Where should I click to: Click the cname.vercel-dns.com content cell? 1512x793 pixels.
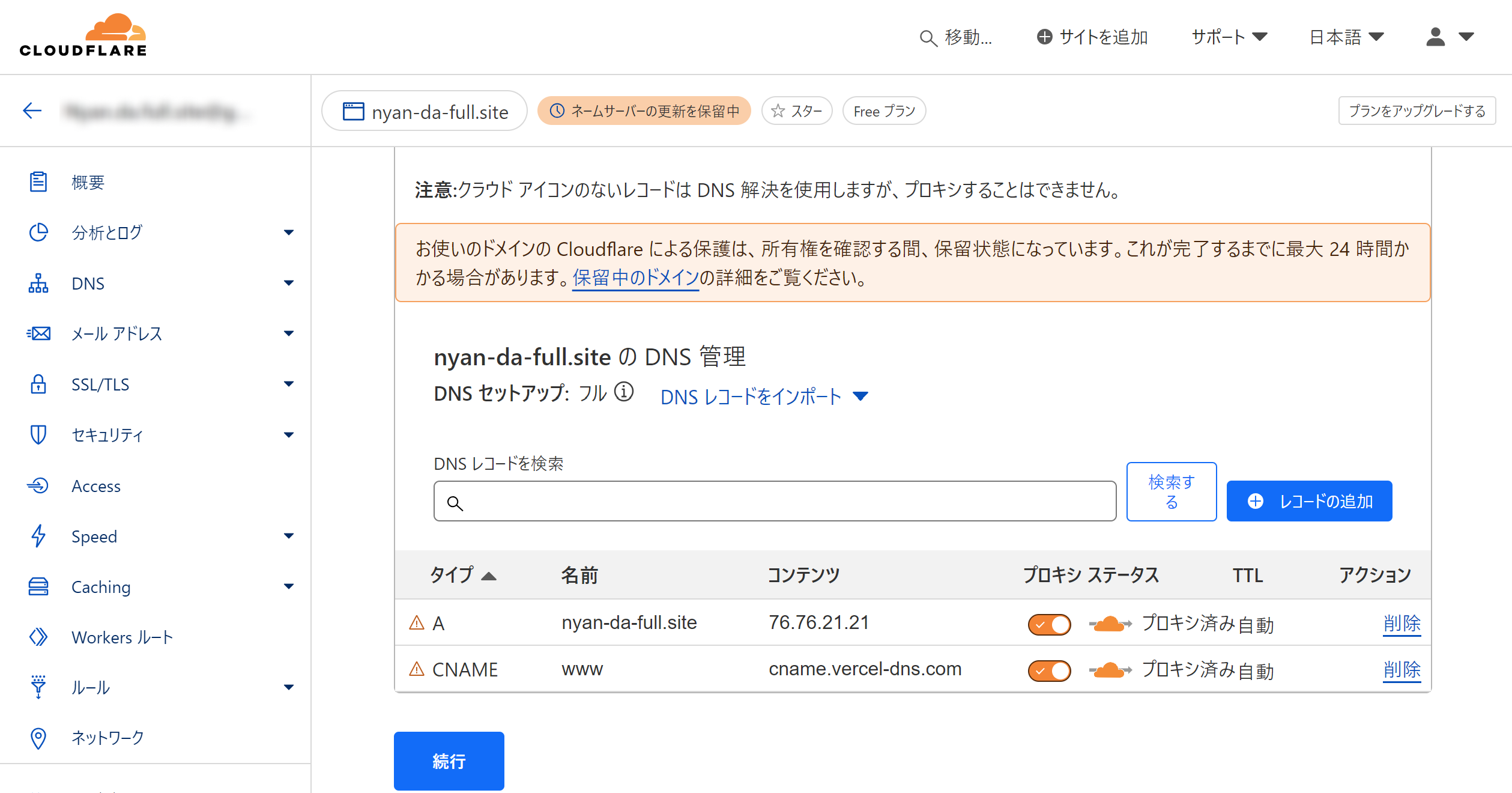click(x=865, y=669)
